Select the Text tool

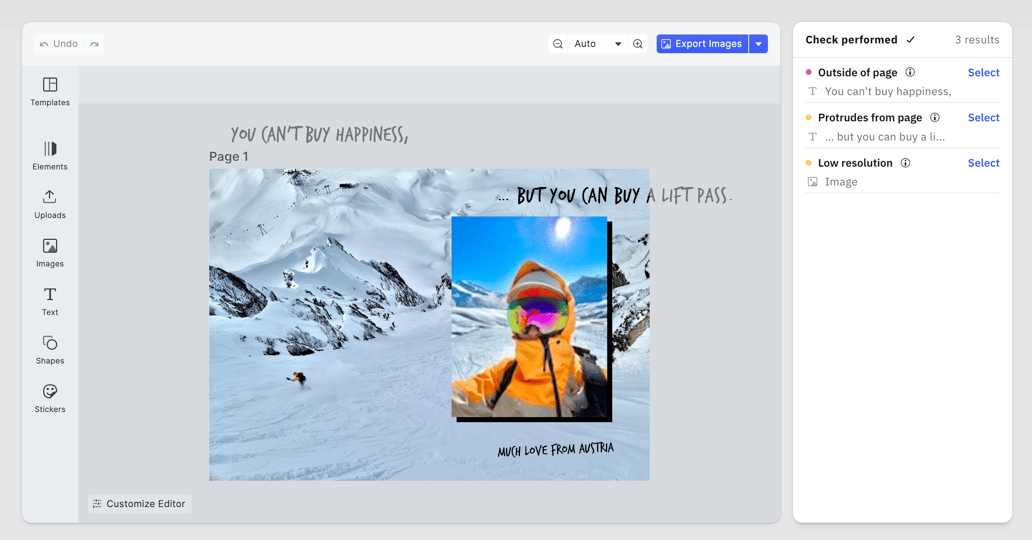click(x=50, y=301)
